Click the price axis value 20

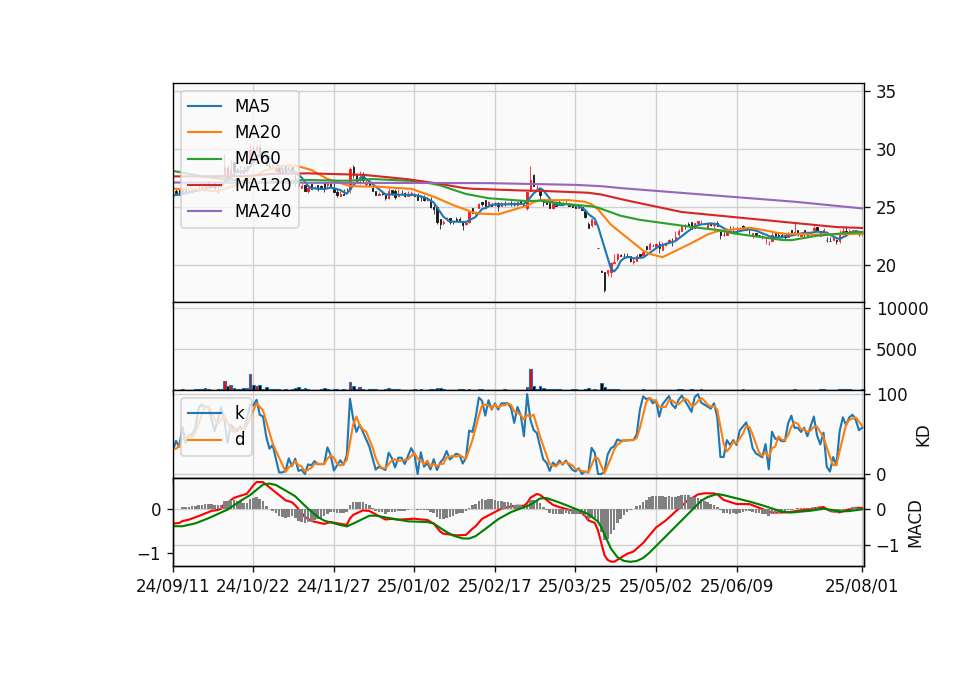(885, 266)
